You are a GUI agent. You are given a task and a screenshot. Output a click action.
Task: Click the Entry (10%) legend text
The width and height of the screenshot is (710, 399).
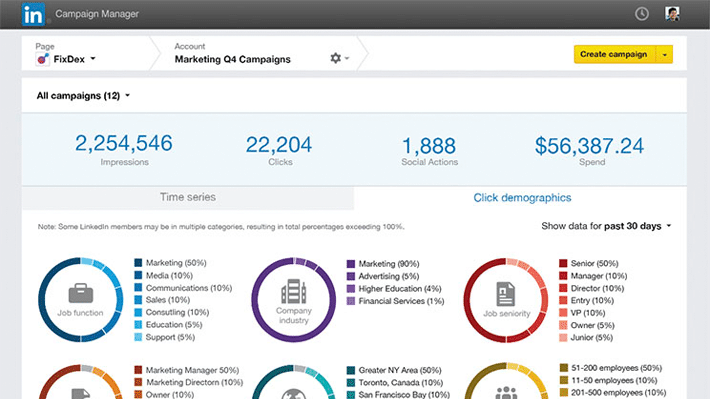(592, 300)
